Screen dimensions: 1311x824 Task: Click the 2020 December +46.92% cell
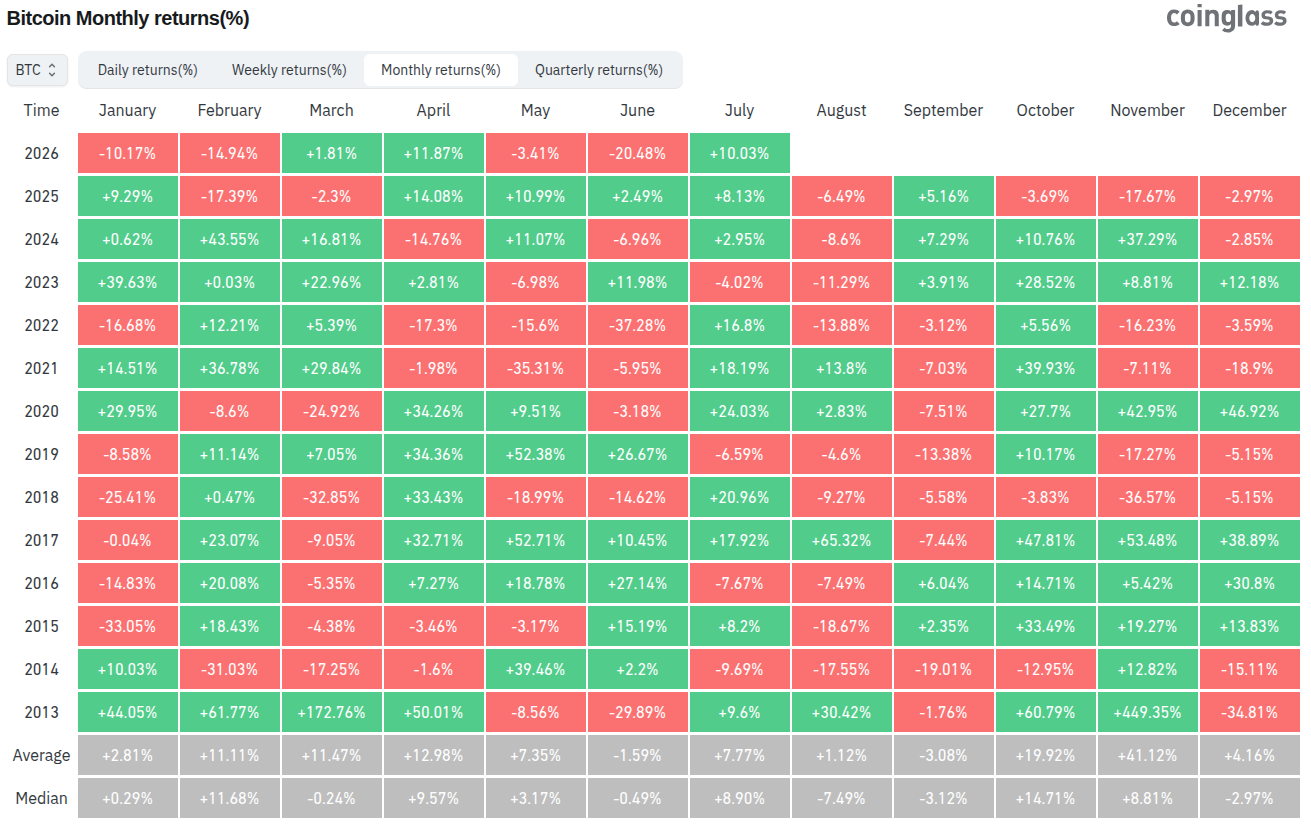(1249, 411)
